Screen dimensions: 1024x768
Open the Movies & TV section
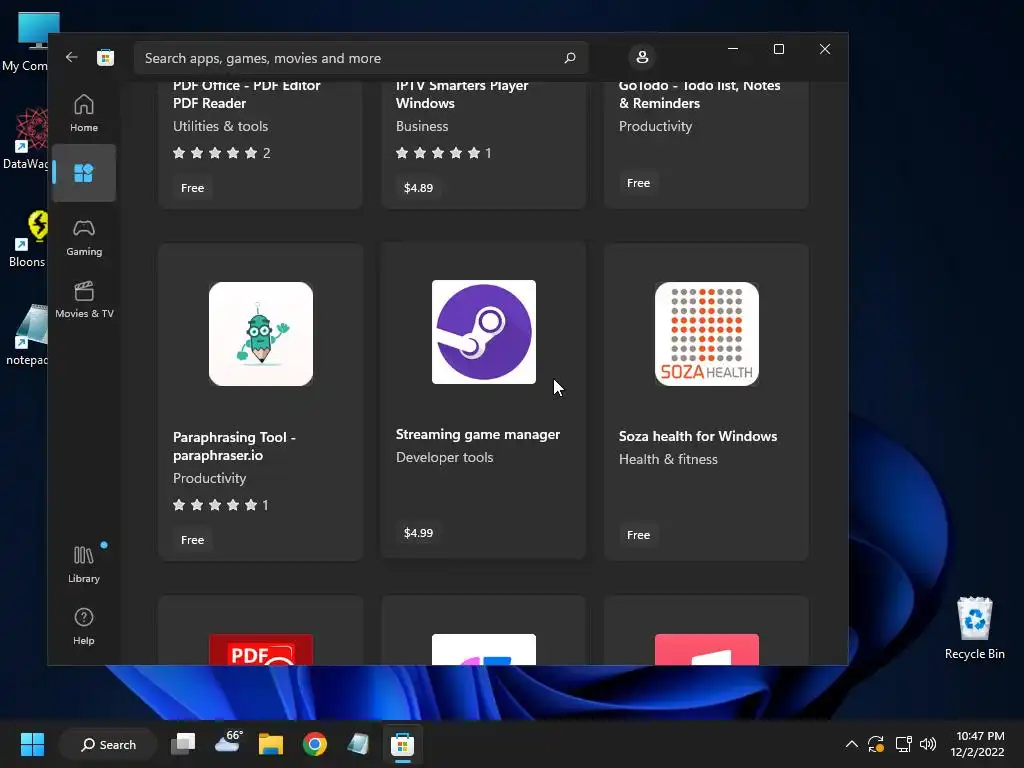tap(84, 299)
